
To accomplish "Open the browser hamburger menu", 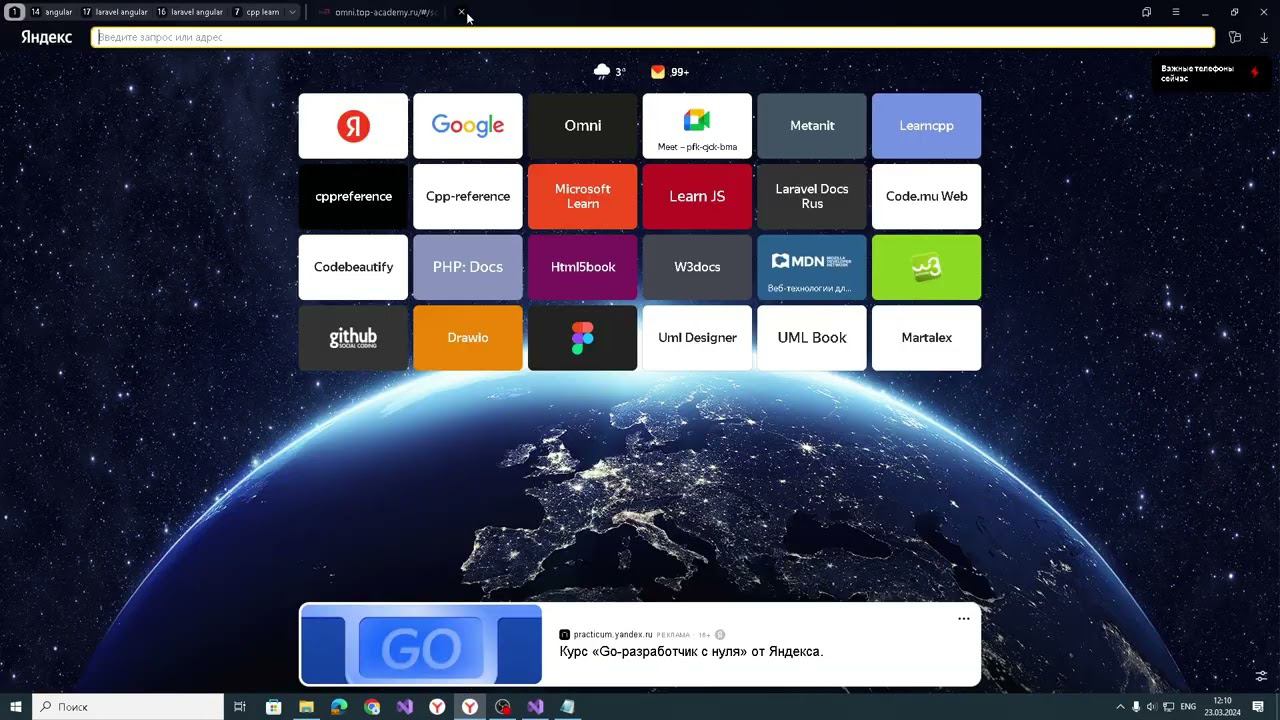I will [1176, 12].
